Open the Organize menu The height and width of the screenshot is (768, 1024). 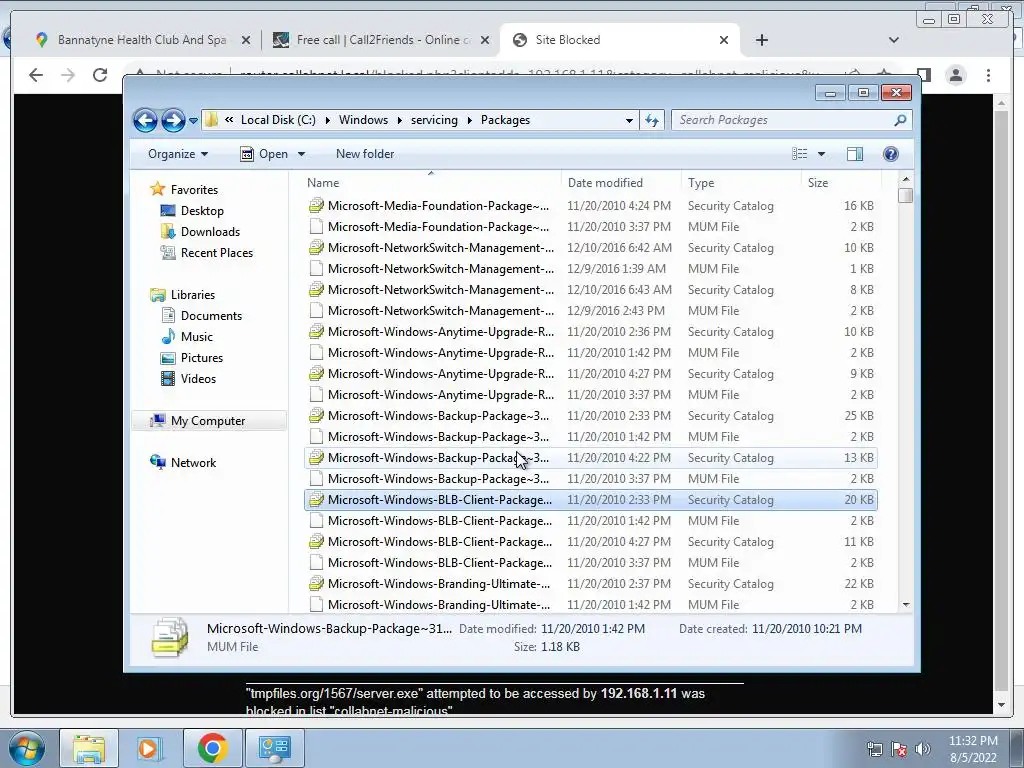pyautogui.click(x=178, y=154)
